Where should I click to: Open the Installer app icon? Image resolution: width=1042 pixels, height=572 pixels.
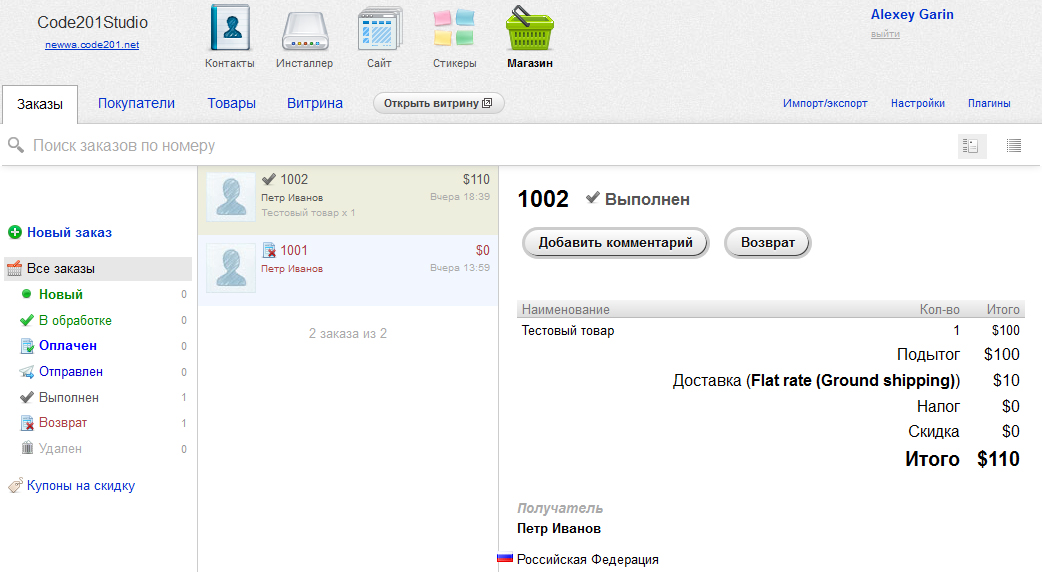click(x=304, y=30)
